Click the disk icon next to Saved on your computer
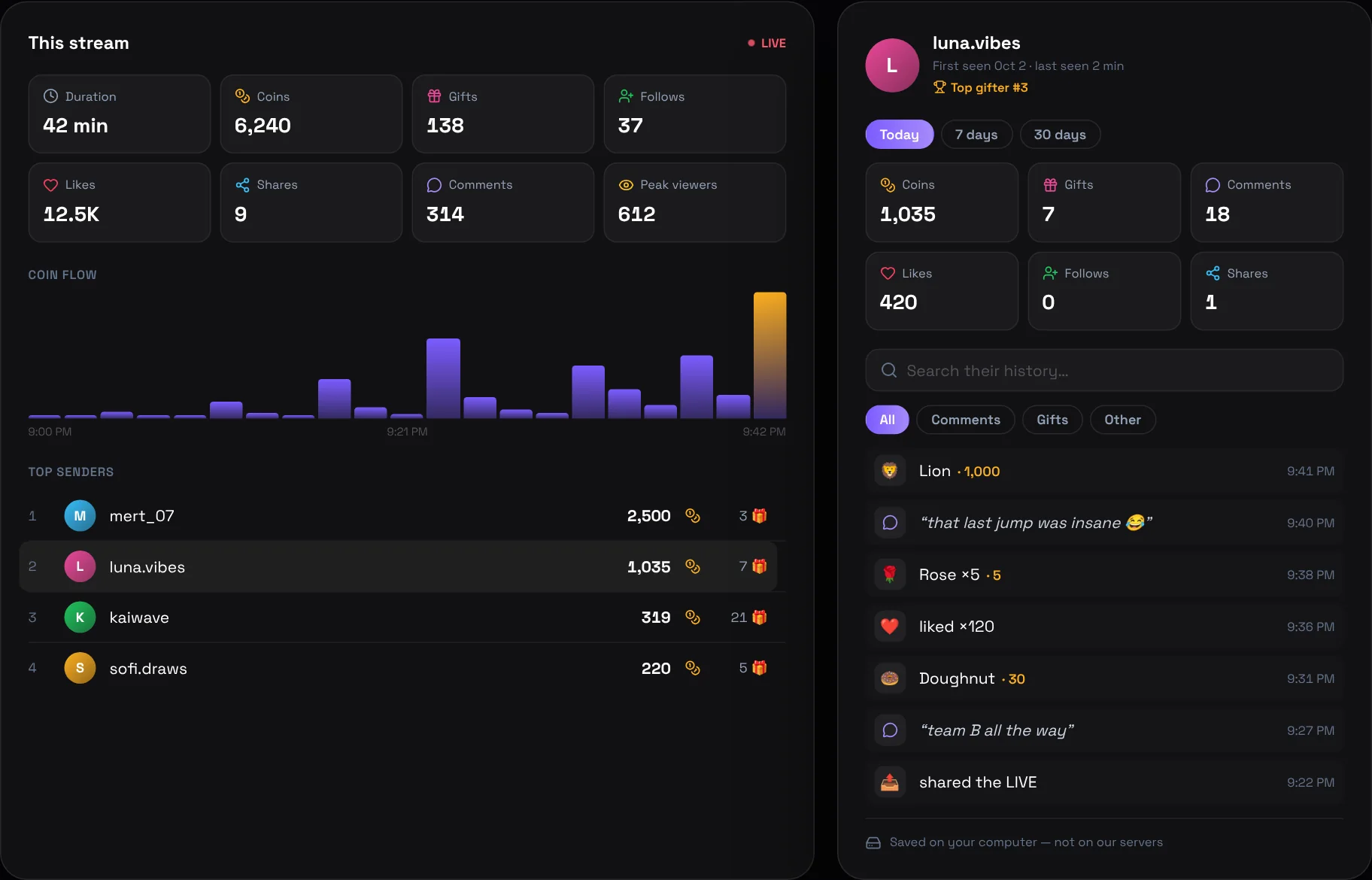This screenshot has width=1372, height=880. tap(873, 842)
